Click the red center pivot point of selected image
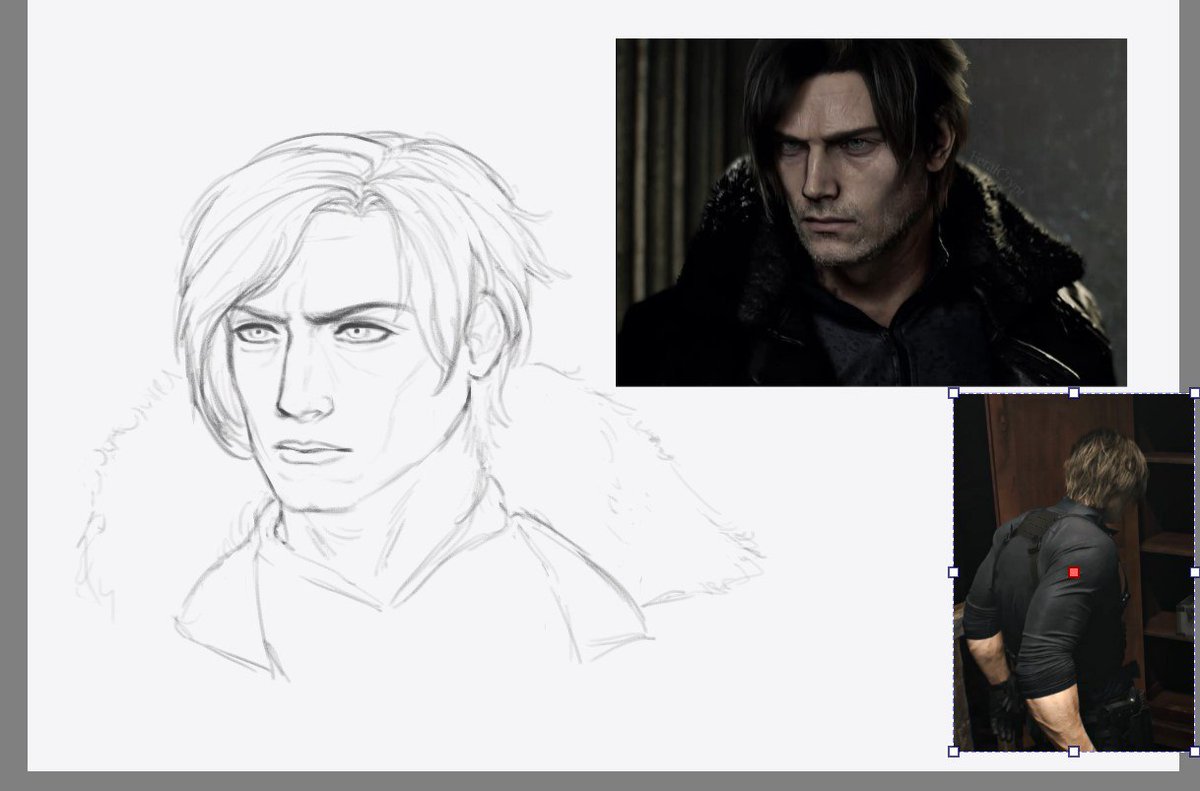Image resolution: width=1200 pixels, height=791 pixels. coord(1074,572)
